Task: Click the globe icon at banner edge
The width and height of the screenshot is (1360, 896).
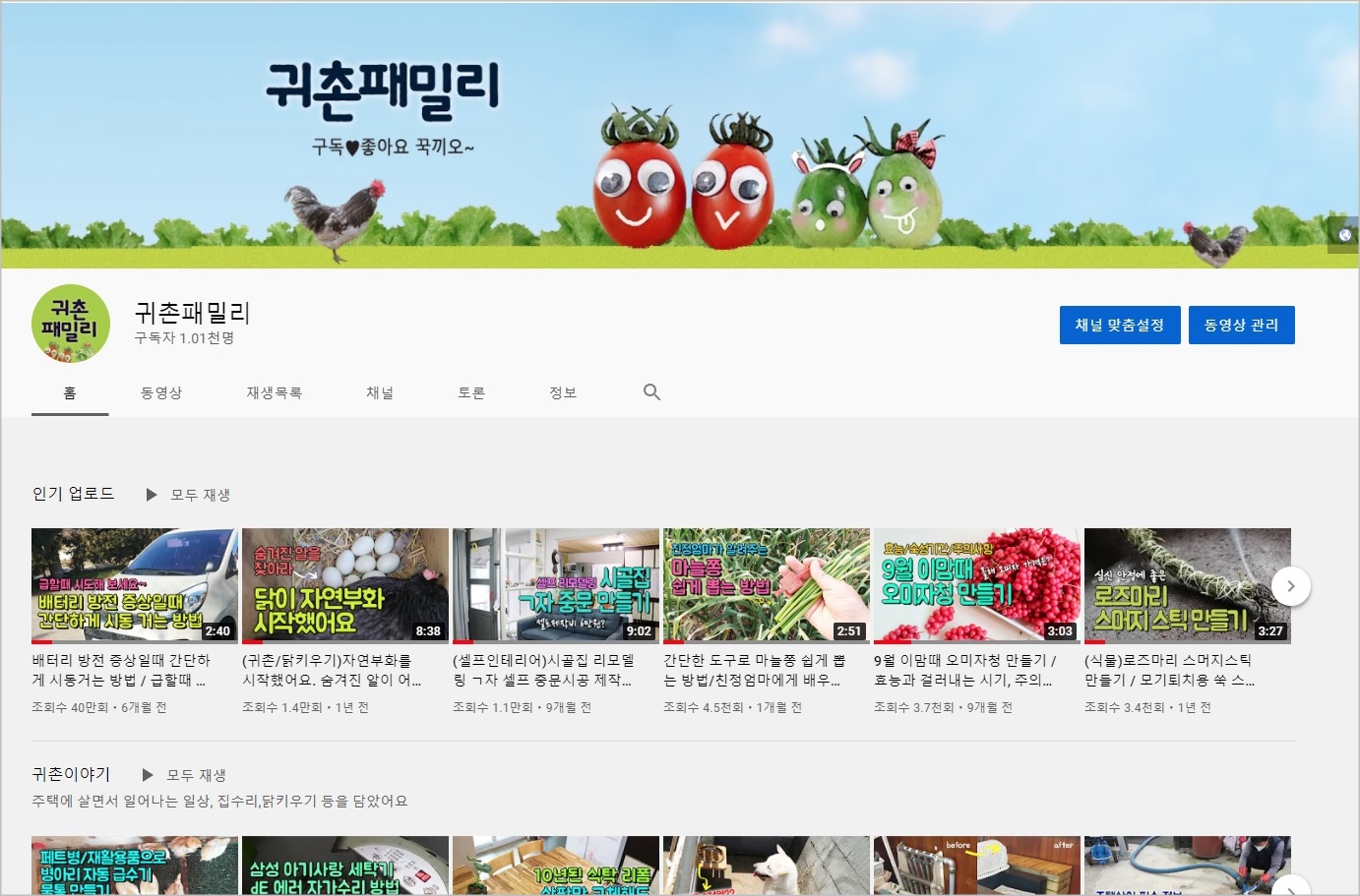Action: coord(1344,235)
